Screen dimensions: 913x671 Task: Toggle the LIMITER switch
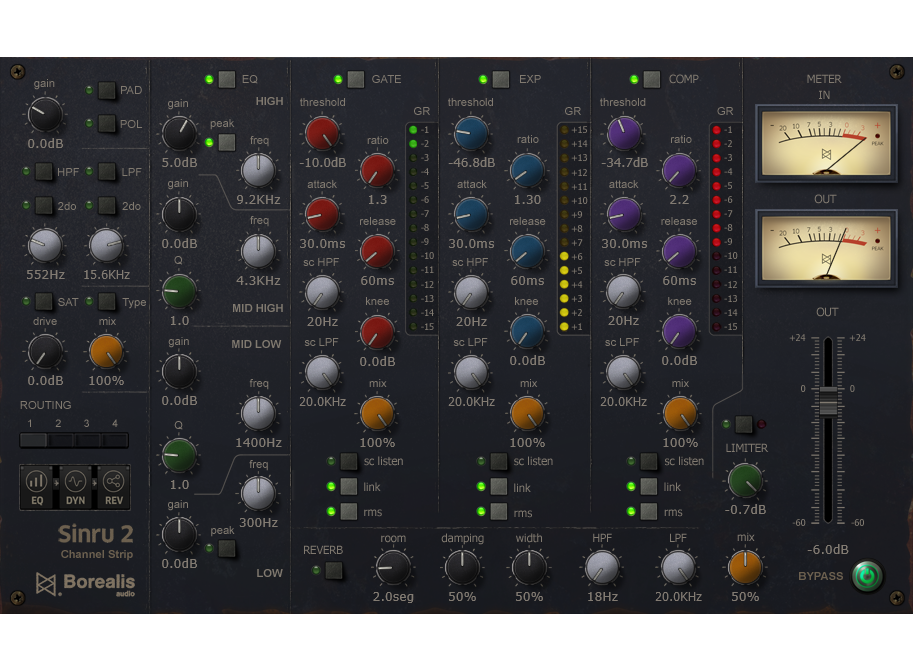tap(744, 424)
